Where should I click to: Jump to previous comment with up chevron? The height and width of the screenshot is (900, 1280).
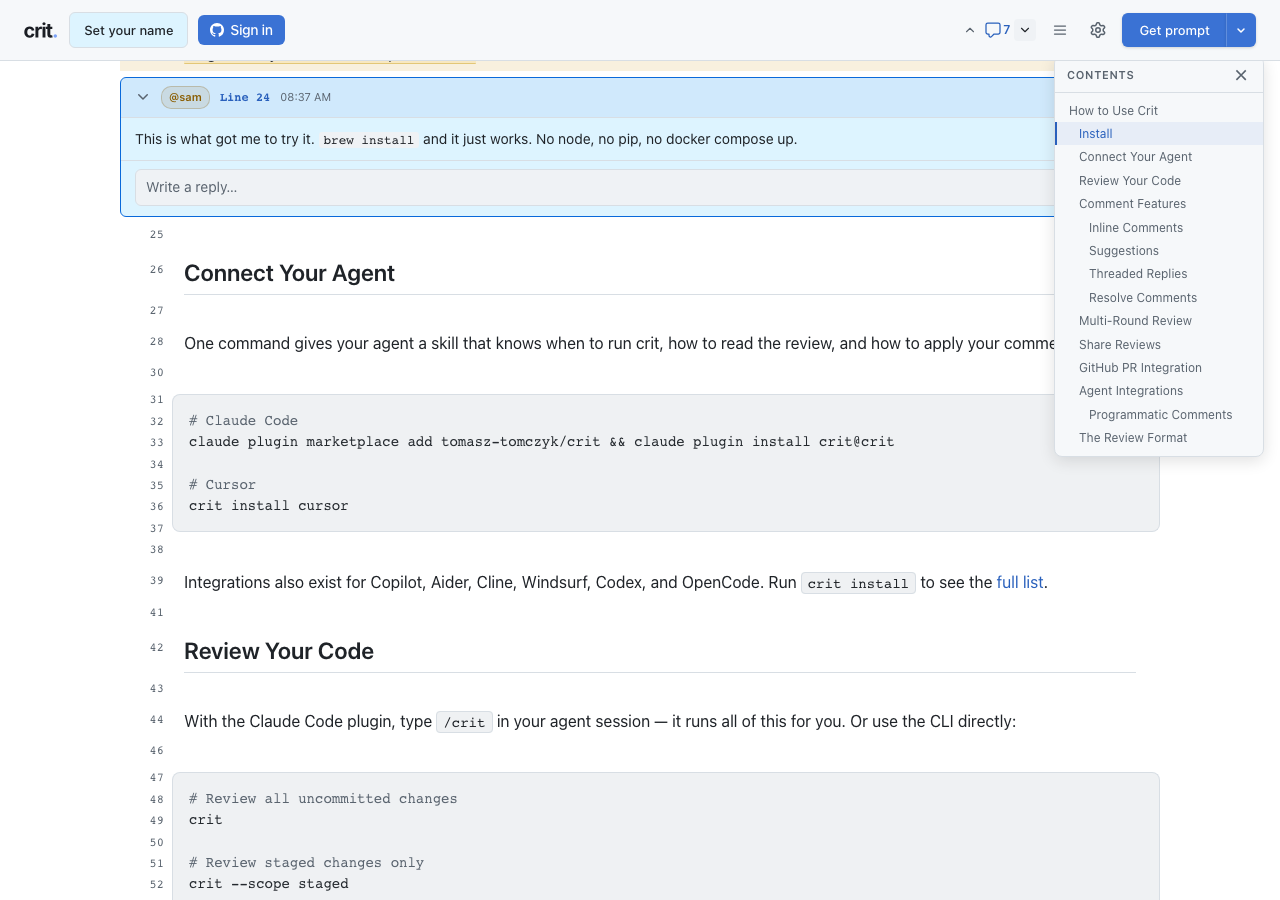pos(969,30)
